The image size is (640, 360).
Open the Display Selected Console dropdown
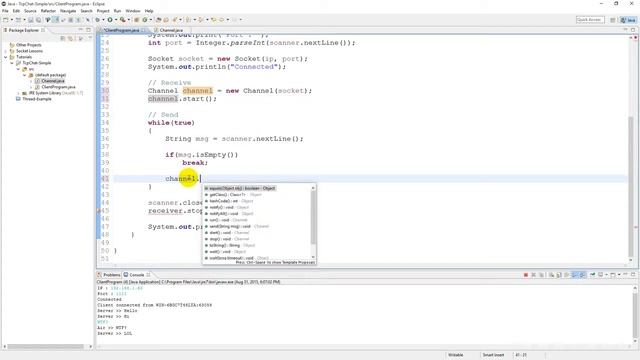607,275
